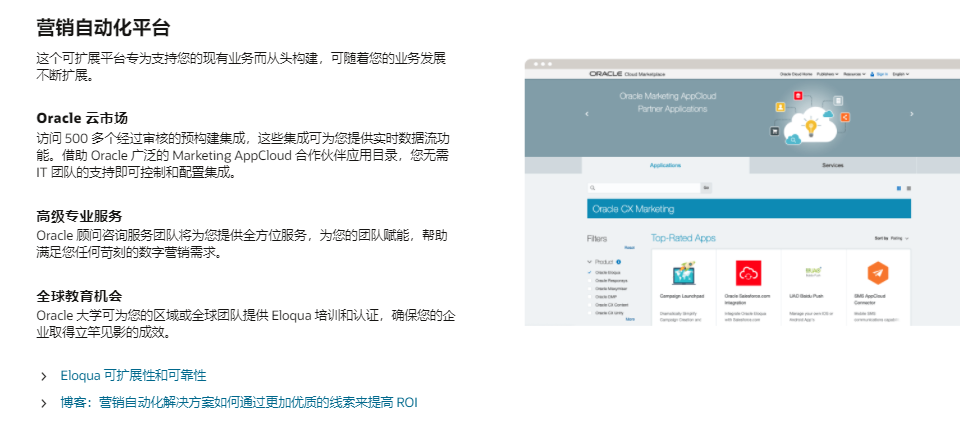Click the SMS AppCloud Connector app icon

pos(878,273)
